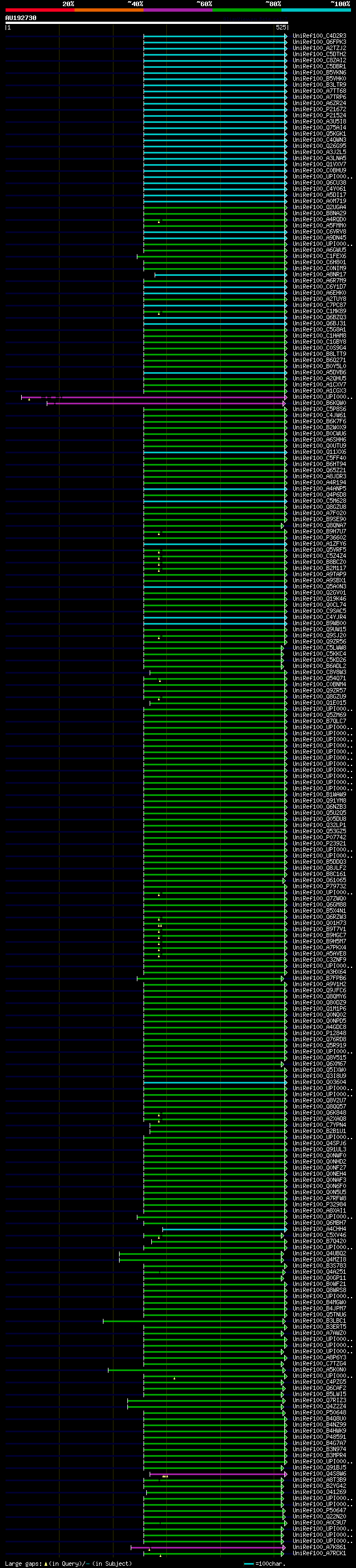Open hit UniRef100_P21672
The image size is (356, 1568).
click(319, 110)
